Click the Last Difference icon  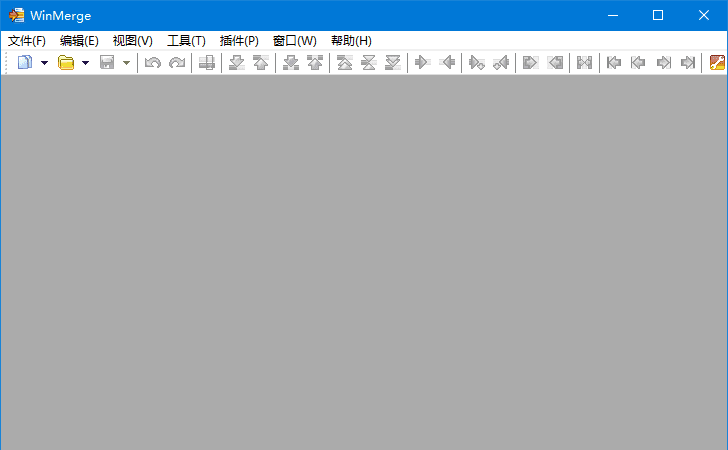click(393, 62)
